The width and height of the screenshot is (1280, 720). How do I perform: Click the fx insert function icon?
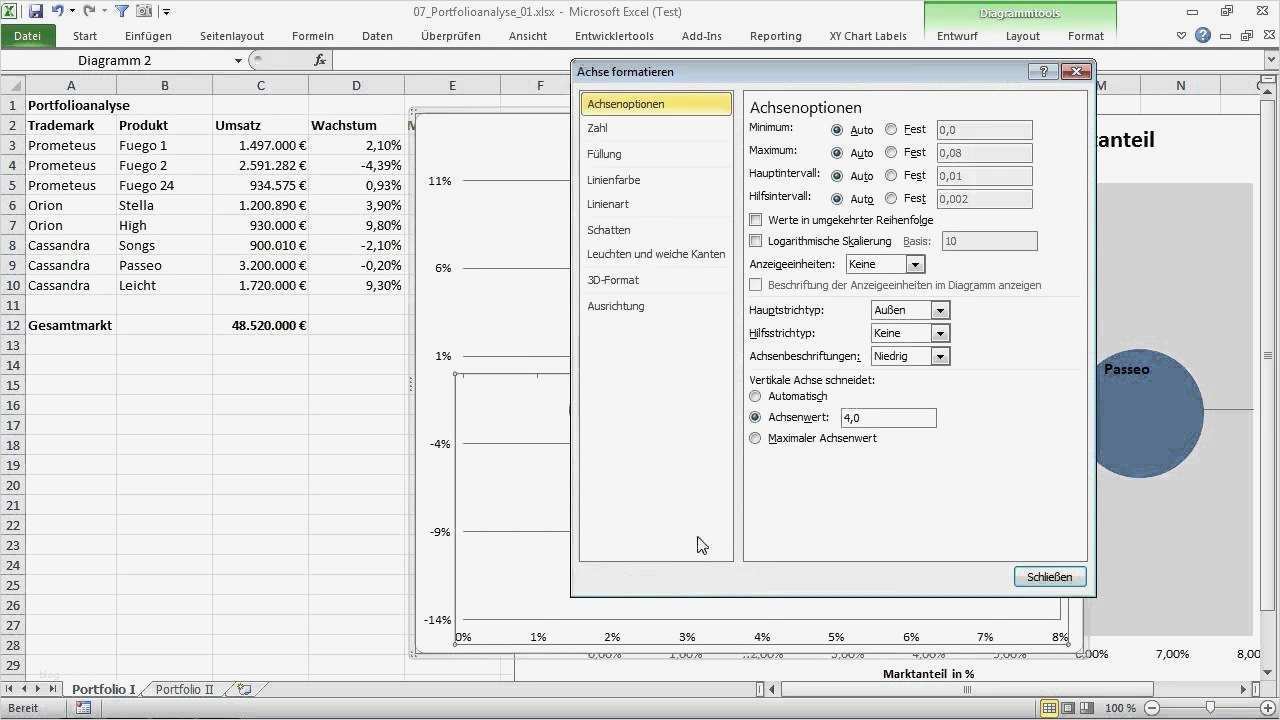(320, 60)
